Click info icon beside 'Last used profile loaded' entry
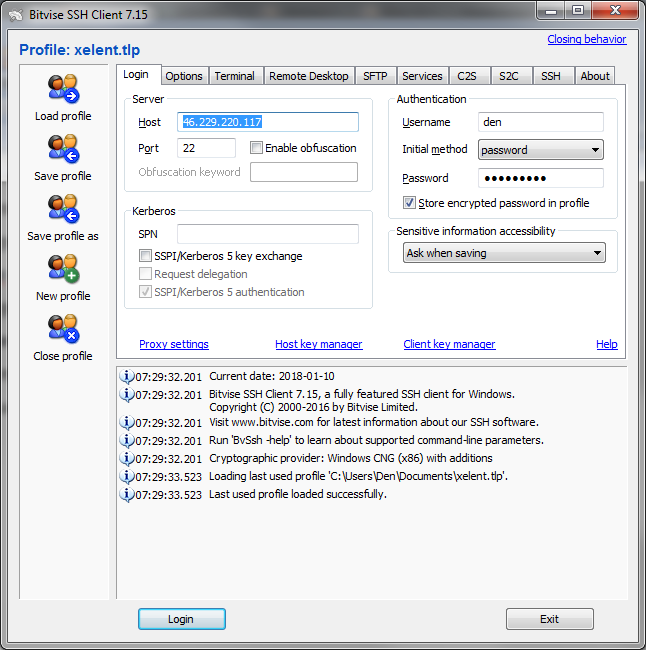 (x=126, y=495)
